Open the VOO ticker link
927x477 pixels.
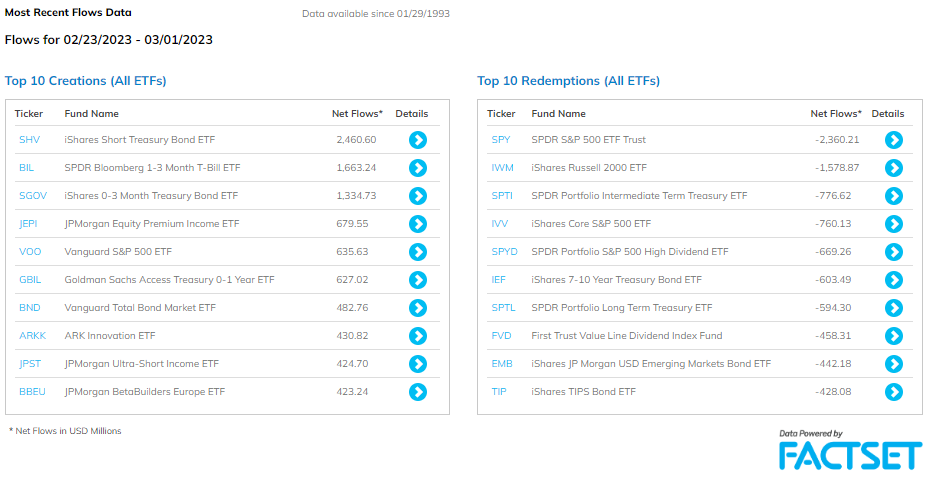pyautogui.click(x=30, y=252)
